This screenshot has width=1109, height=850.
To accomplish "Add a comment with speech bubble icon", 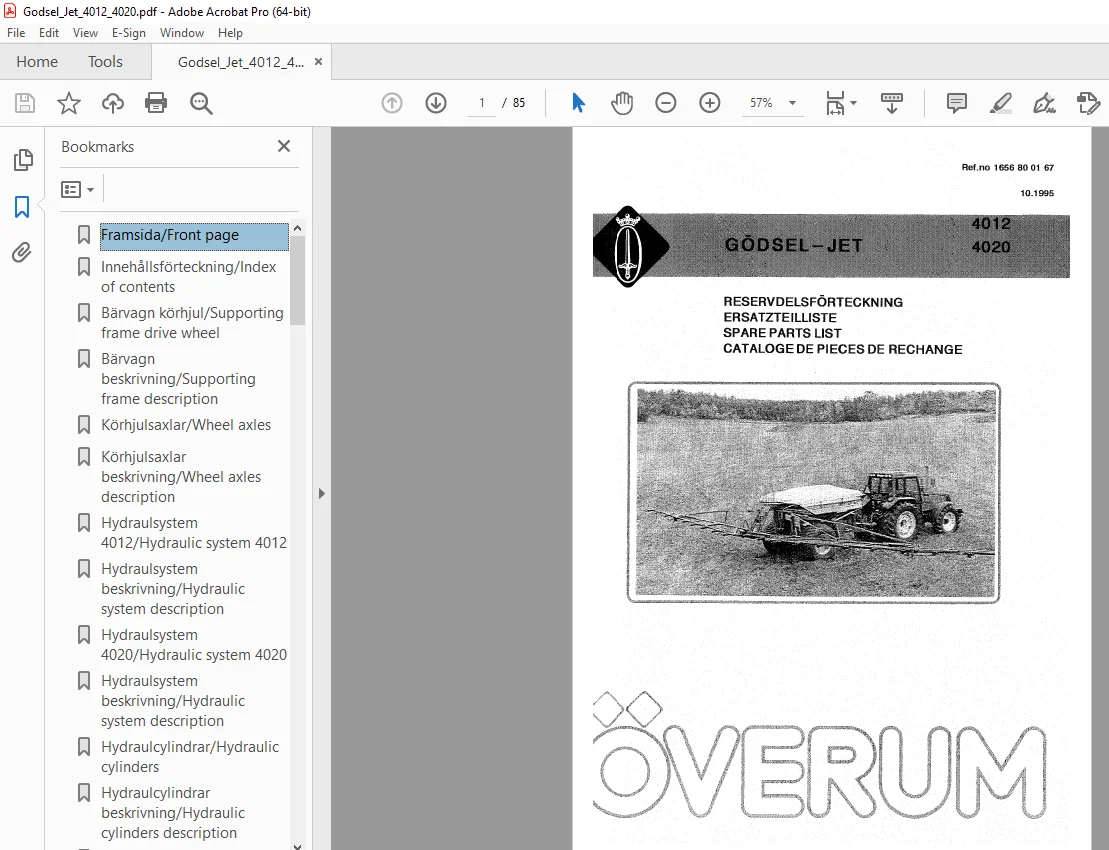I will click(956, 103).
